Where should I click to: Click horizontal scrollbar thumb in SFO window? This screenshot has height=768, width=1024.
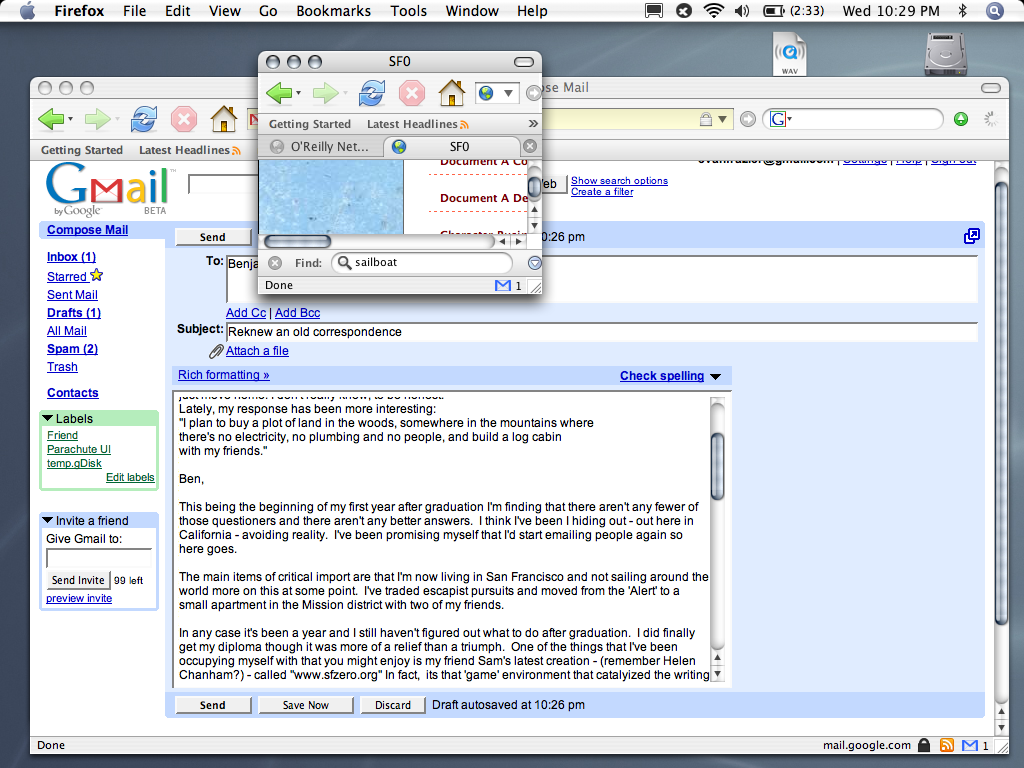297,242
